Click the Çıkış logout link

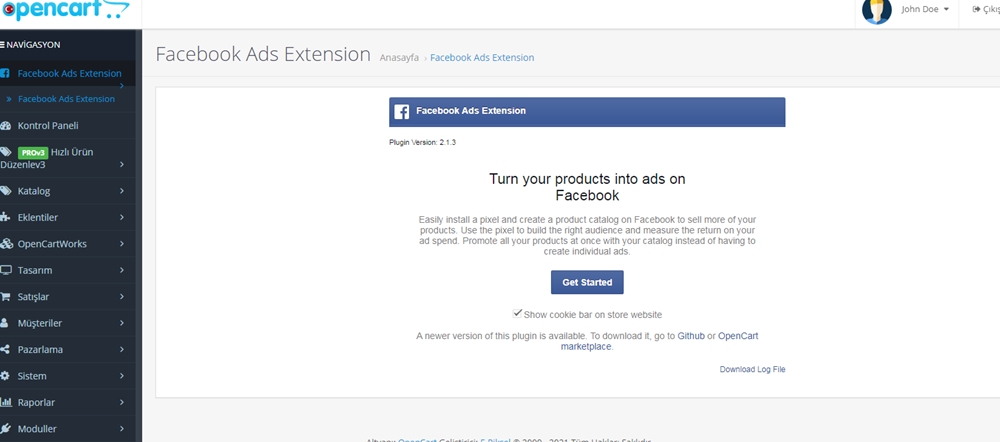pos(986,10)
